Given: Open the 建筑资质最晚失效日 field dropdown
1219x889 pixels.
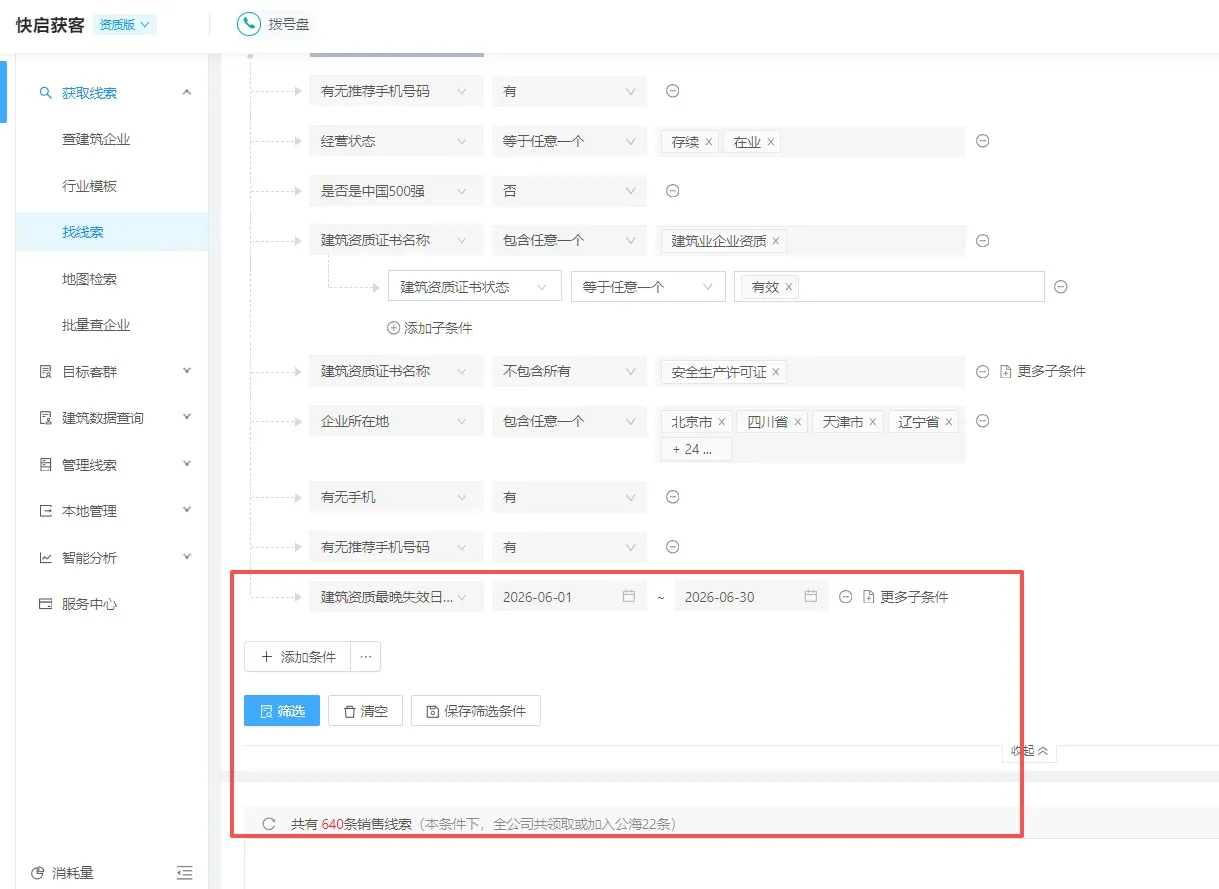Looking at the screenshot, I should tap(396, 597).
